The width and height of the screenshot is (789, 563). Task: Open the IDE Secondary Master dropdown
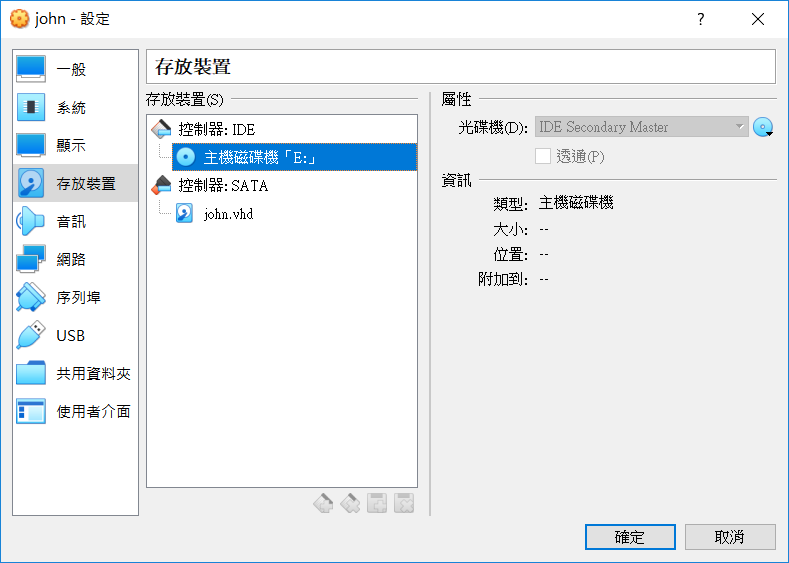pos(641,127)
